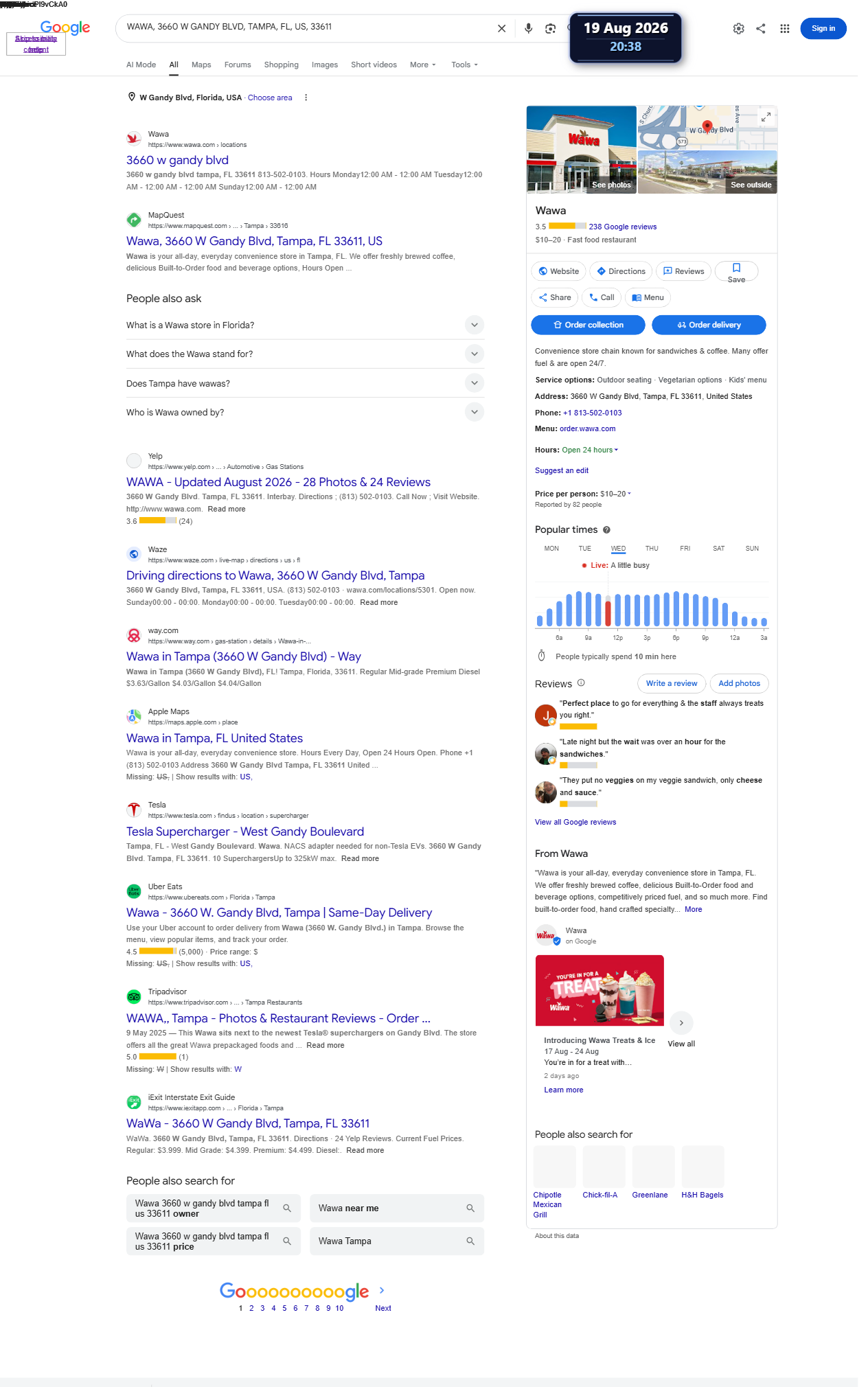
Task: Open the Menu button in the panel
Action: [x=648, y=297]
